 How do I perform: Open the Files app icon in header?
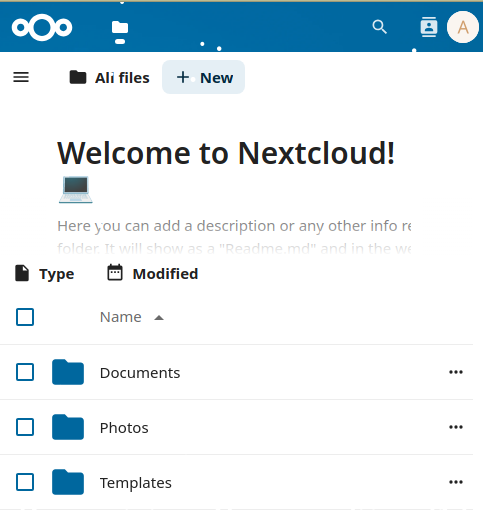(x=120, y=28)
